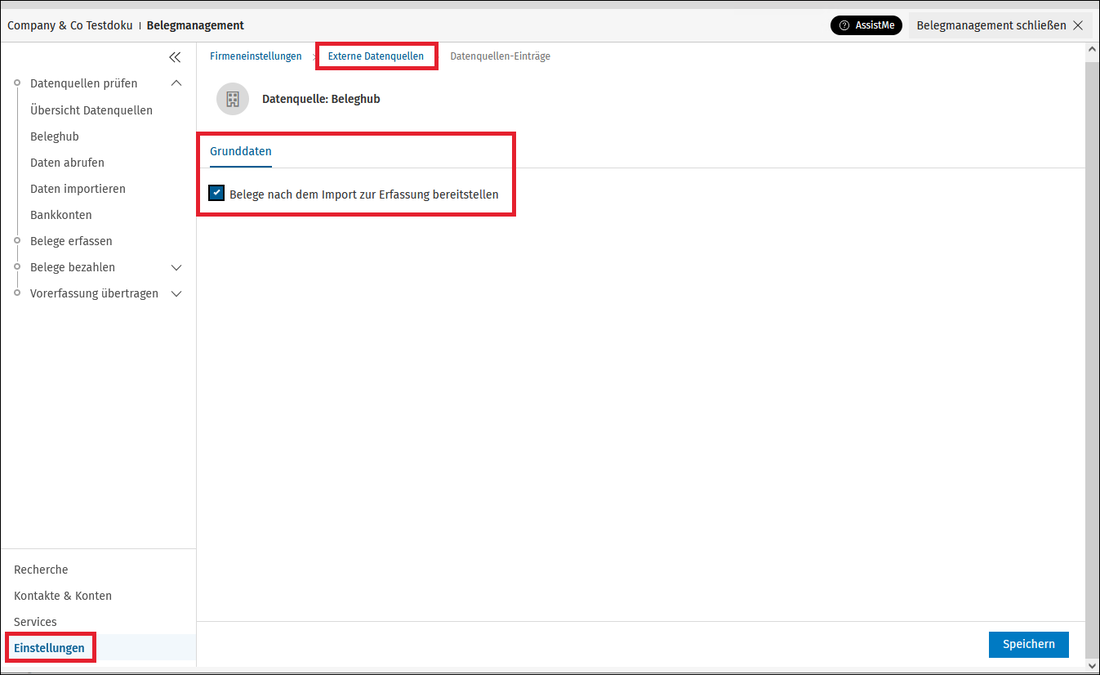Open Bankkonten in the sidebar
The height and width of the screenshot is (675, 1100).
(x=61, y=215)
